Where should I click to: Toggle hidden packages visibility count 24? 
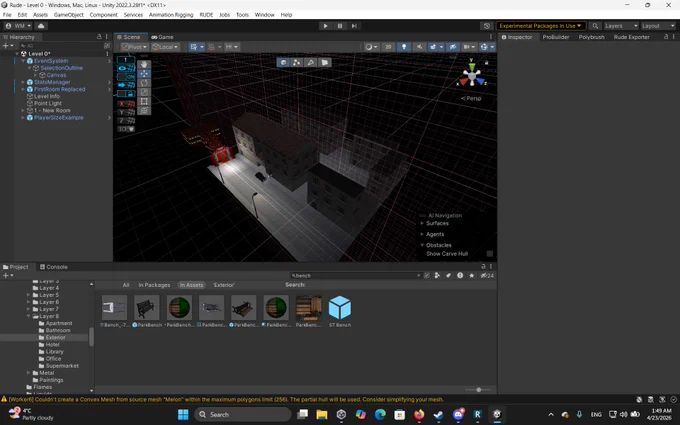(487, 275)
